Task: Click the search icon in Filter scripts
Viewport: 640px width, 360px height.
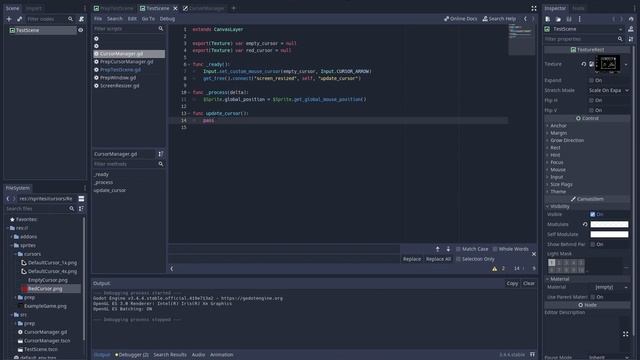Action: point(161,29)
